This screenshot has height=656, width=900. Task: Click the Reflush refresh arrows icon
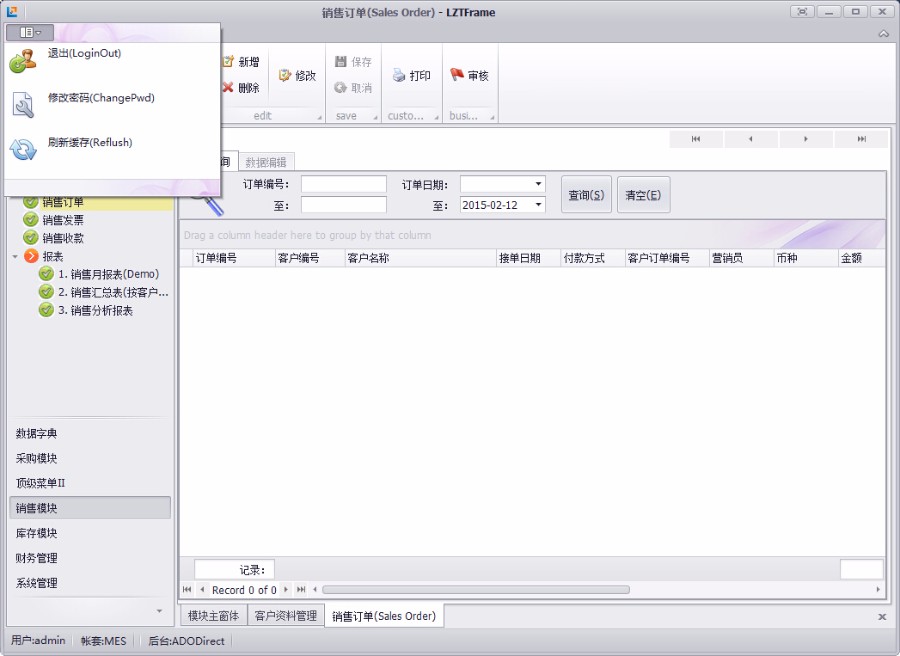point(23,149)
